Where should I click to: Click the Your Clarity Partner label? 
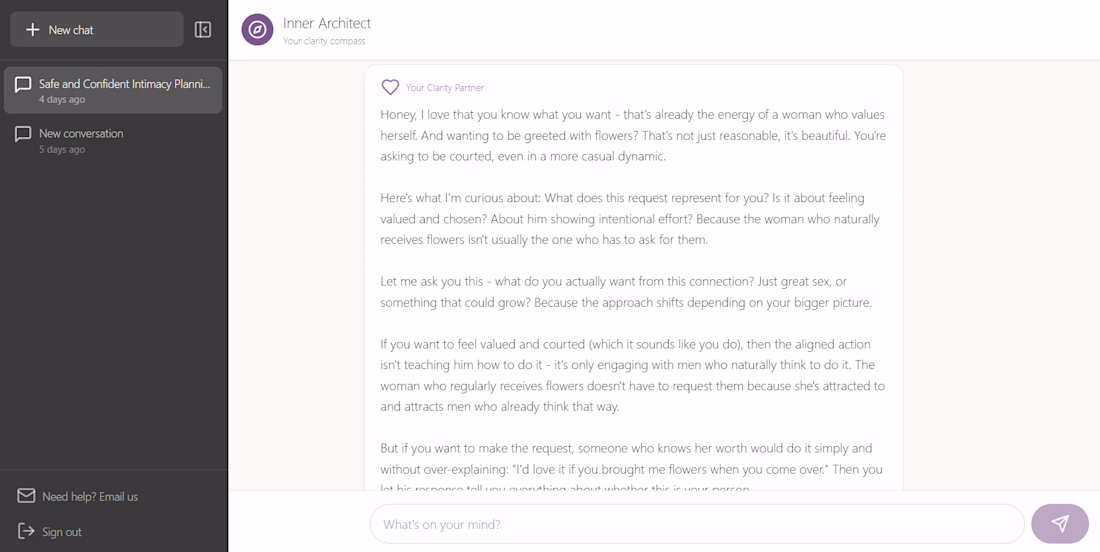click(x=445, y=88)
